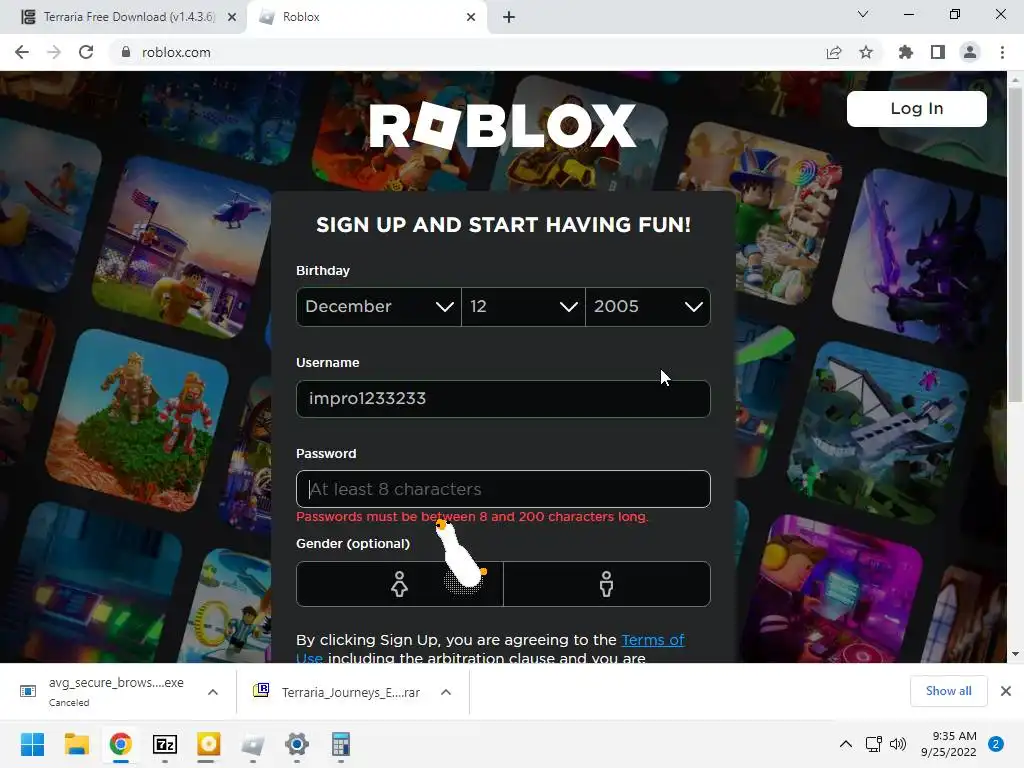Open the Chrome three-dot menu
1024x768 pixels.
(1002, 52)
